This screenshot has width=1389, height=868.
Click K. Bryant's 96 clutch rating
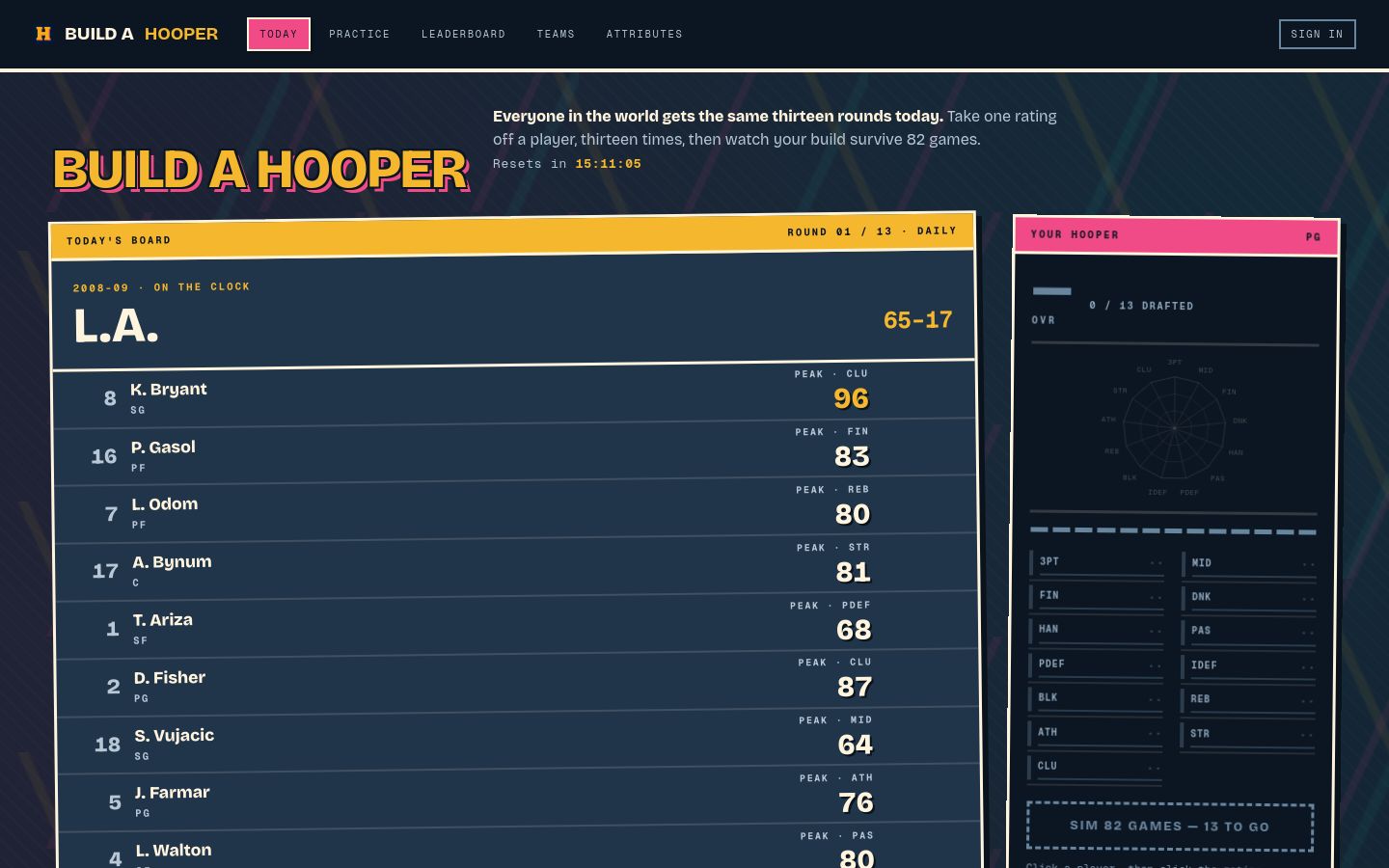(x=851, y=398)
